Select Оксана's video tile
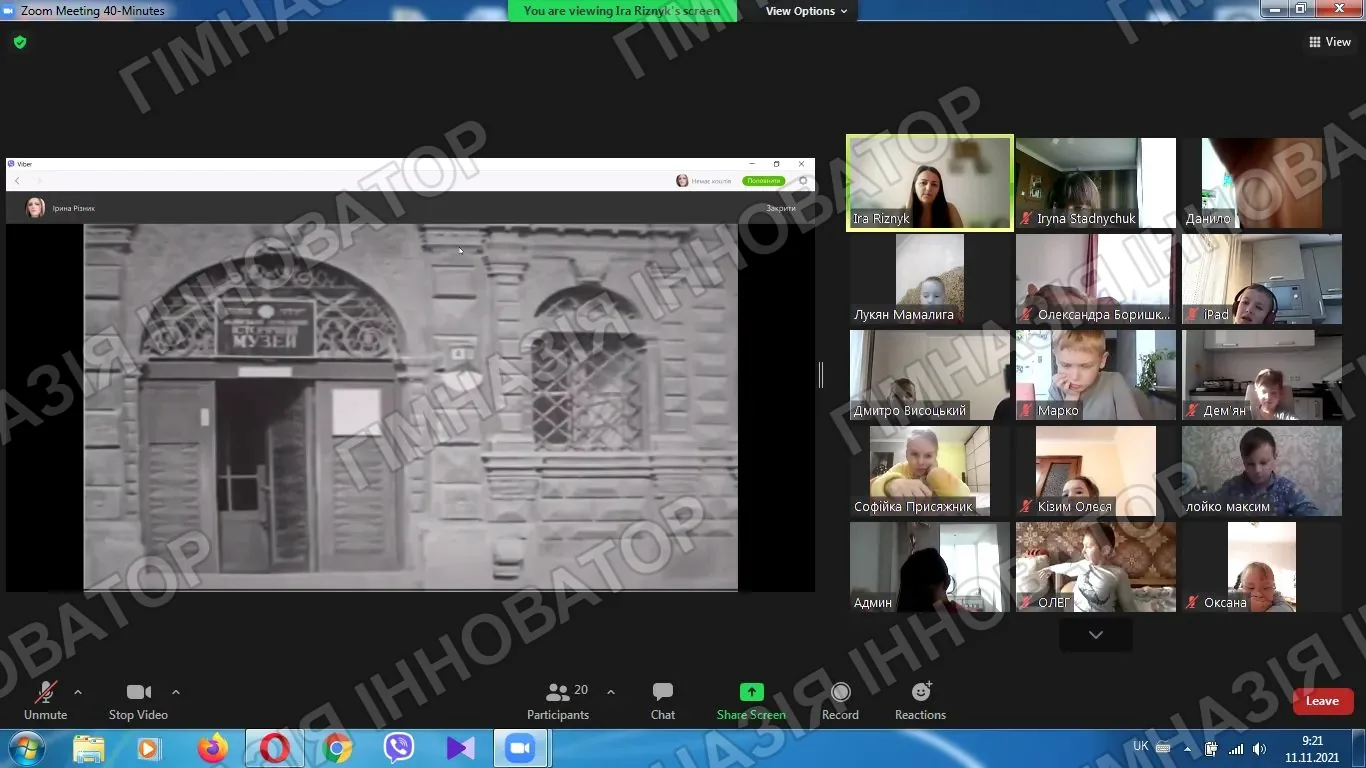Image resolution: width=1366 pixels, height=768 pixels. click(1262, 567)
